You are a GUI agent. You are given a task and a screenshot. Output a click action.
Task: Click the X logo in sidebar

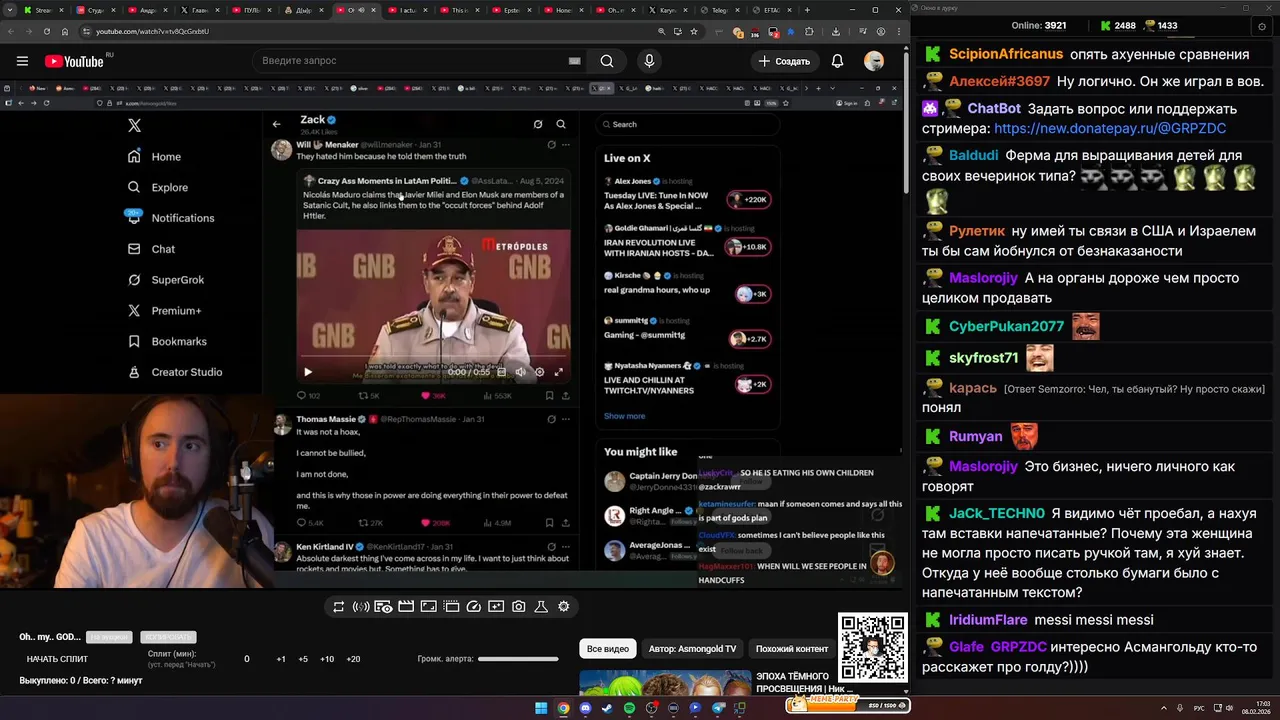134,125
